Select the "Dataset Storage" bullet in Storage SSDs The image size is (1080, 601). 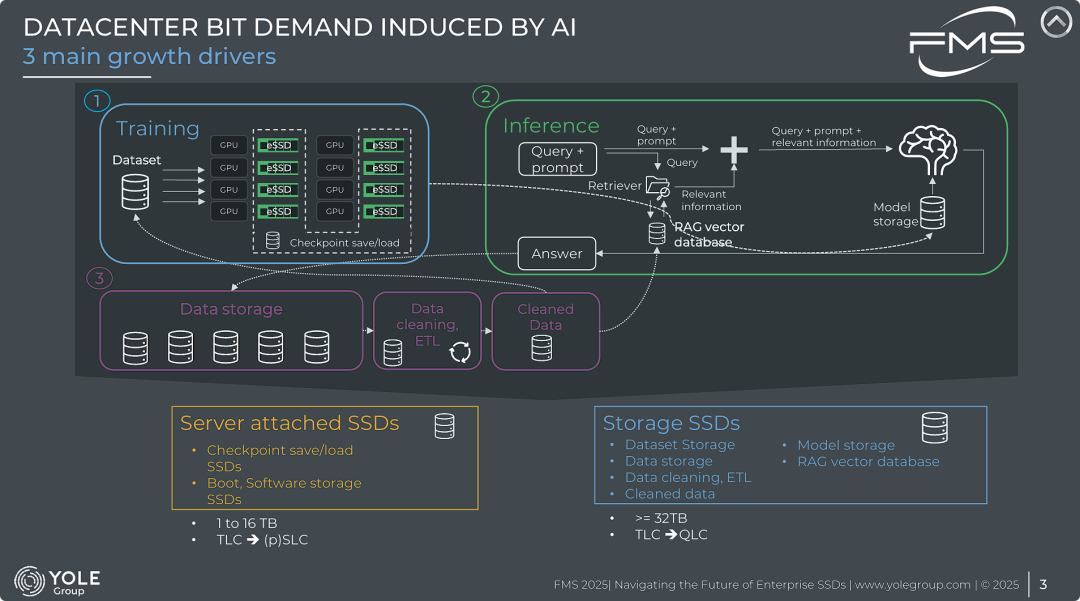(680, 445)
